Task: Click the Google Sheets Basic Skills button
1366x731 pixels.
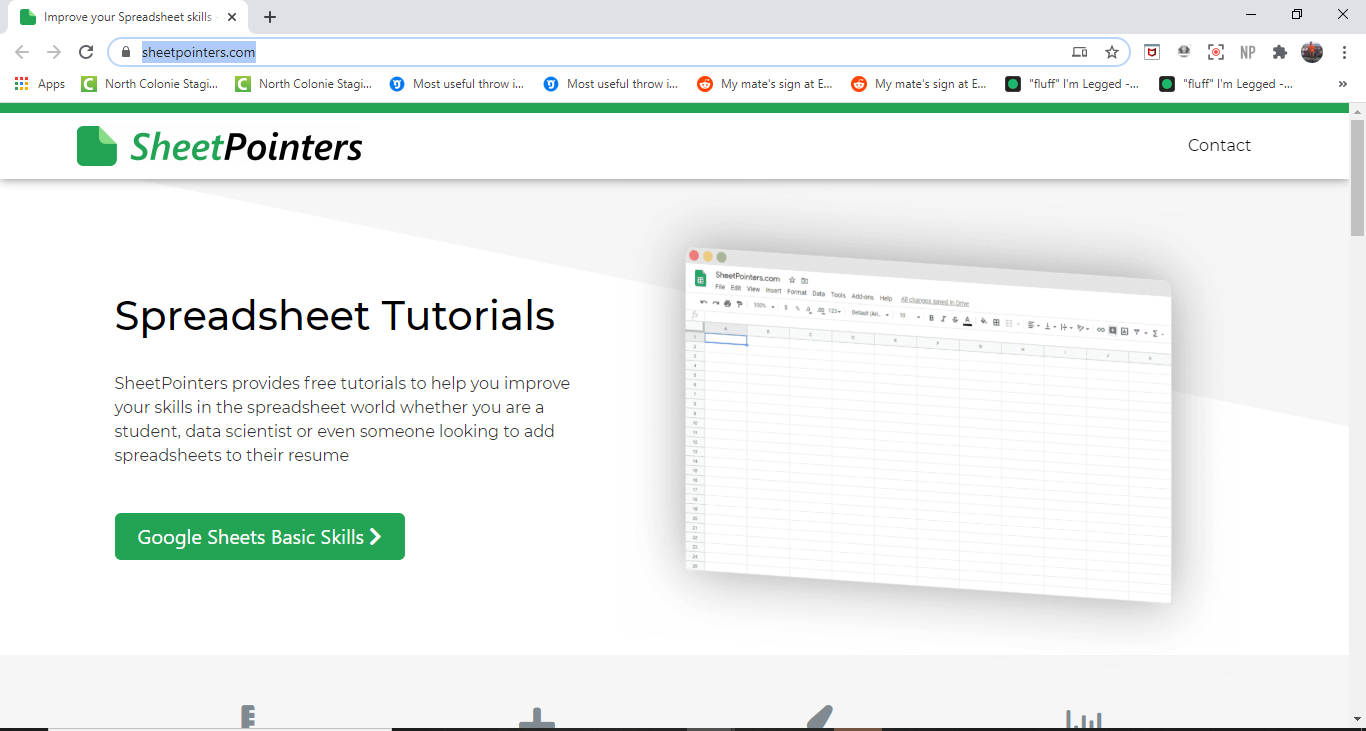Action: click(260, 537)
